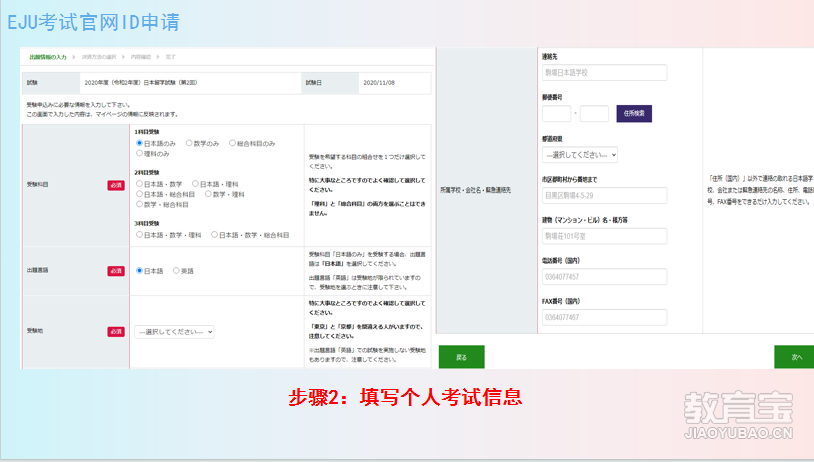This screenshot has height=462, width=814.
Task: Click the second postal code box
Action: tap(594, 114)
